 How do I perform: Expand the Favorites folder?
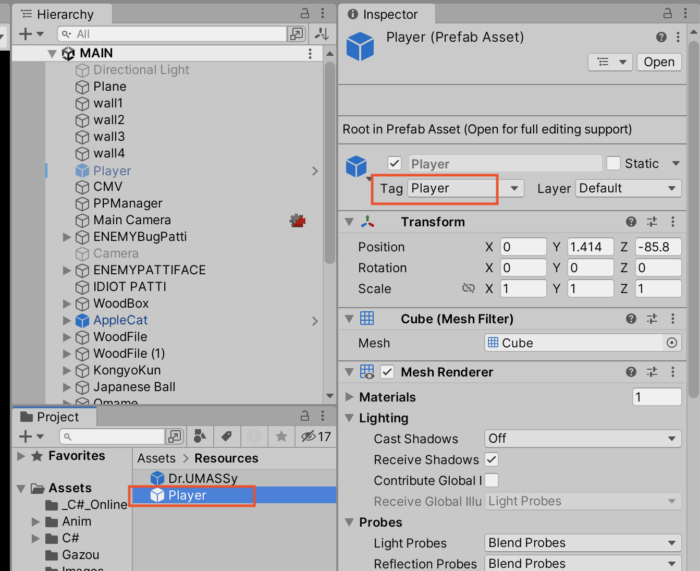pos(21,456)
